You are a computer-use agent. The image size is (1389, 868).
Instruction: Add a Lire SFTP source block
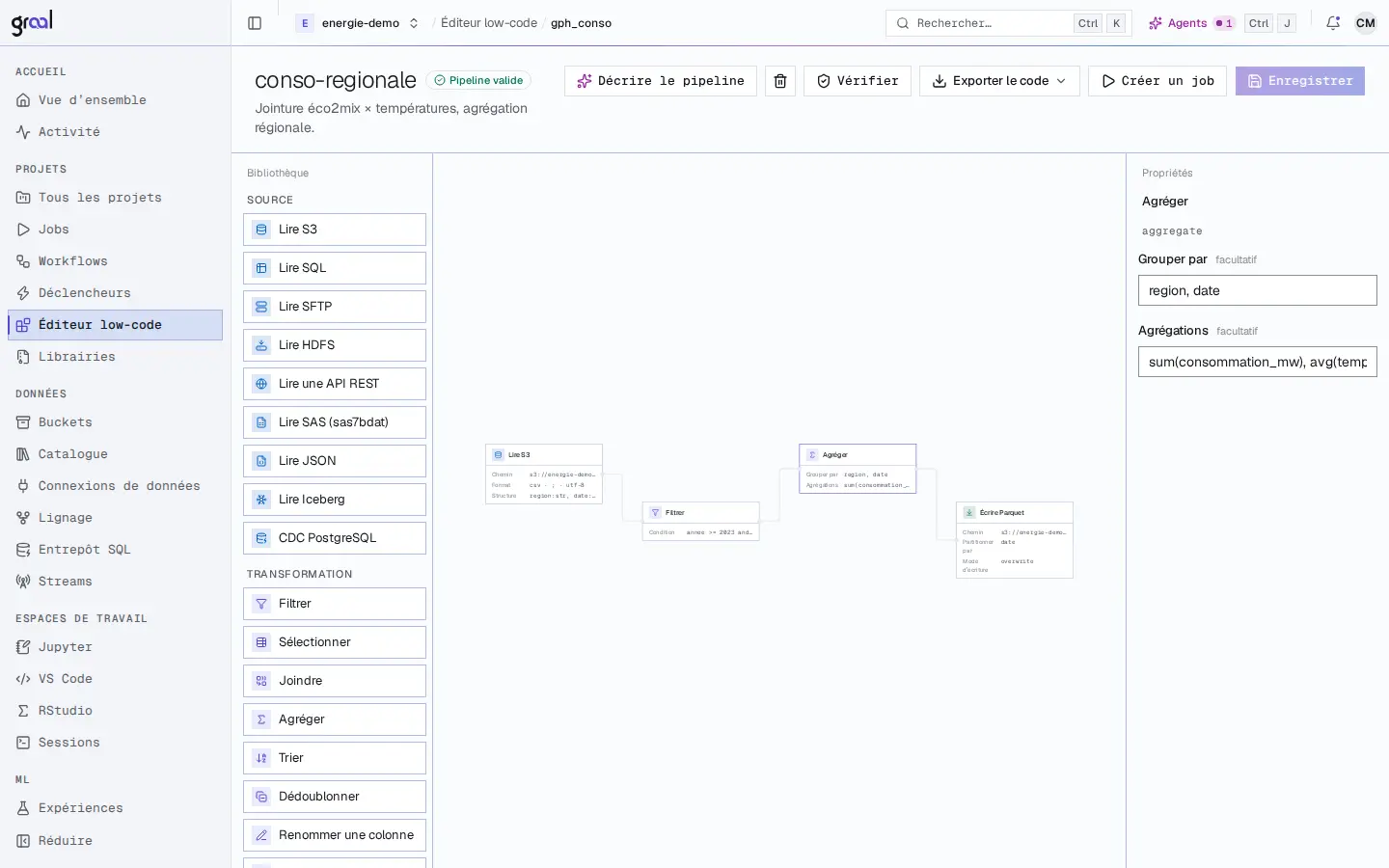(335, 307)
